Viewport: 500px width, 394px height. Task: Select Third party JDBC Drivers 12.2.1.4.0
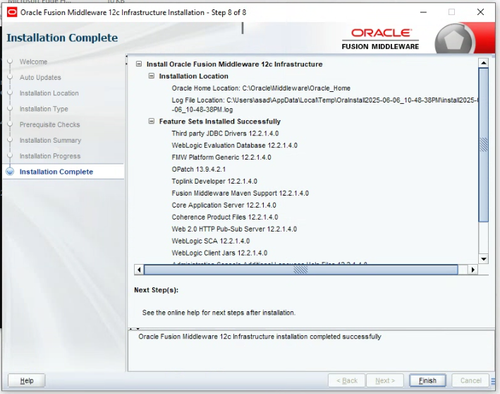click(225, 133)
